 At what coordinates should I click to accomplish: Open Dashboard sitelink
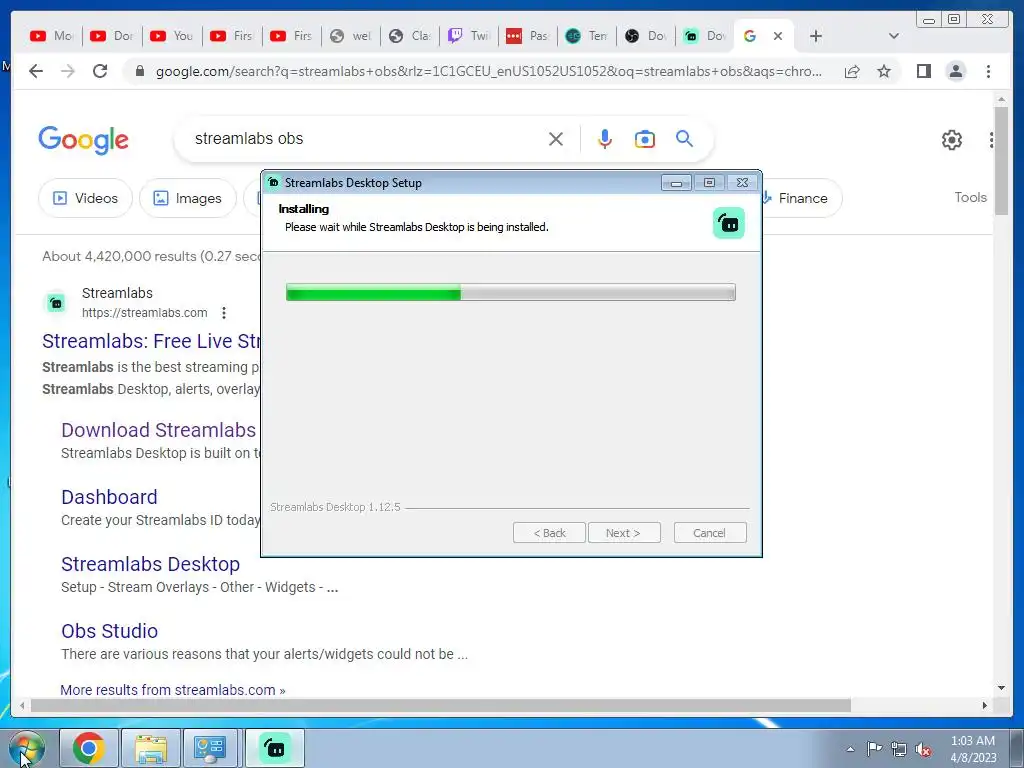[x=109, y=497]
